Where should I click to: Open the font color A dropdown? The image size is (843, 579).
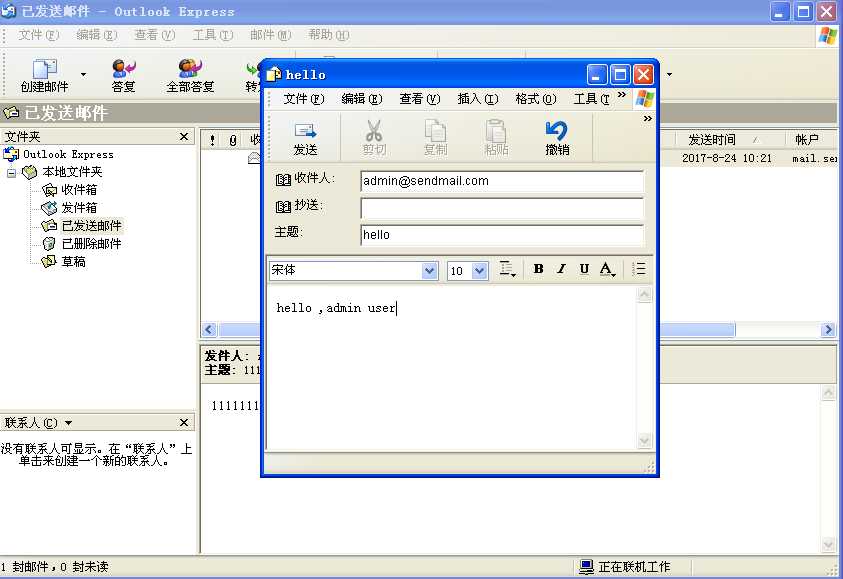pyautogui.click(x=608, y=269)
